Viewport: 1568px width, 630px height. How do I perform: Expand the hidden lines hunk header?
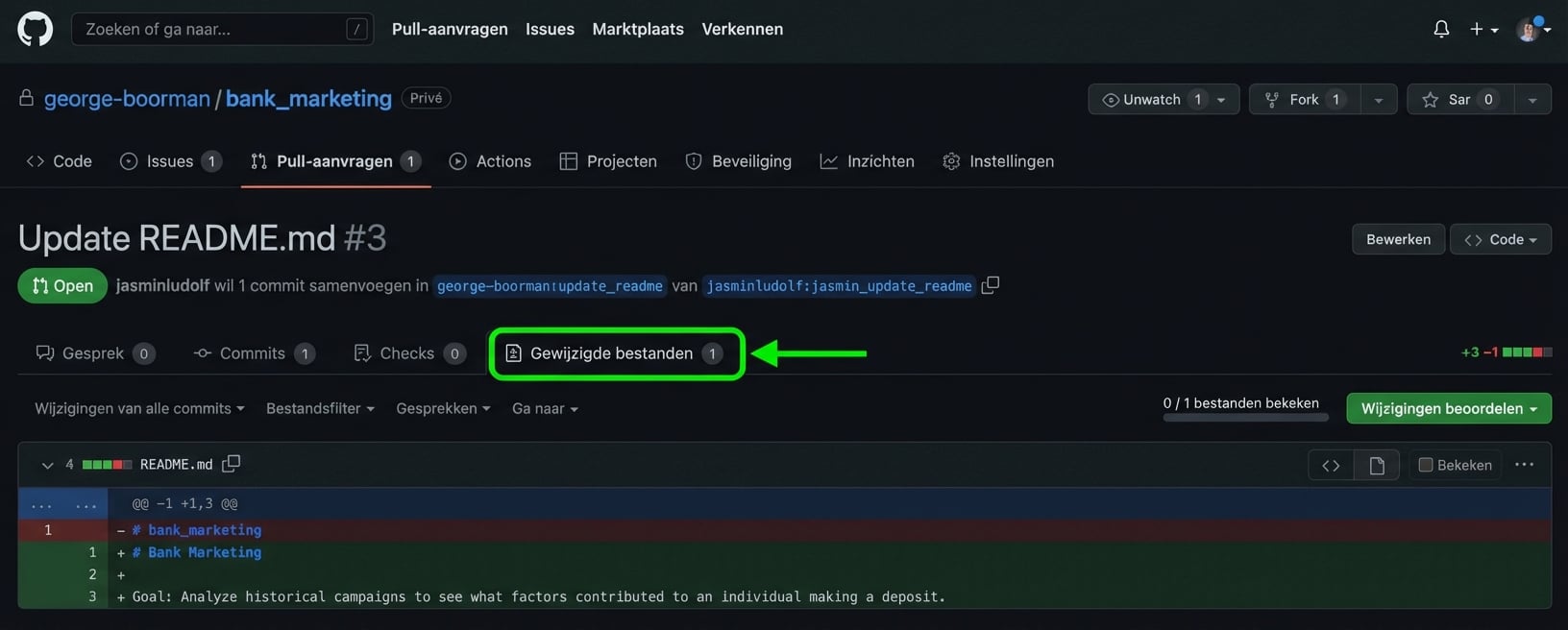point(62,503)
